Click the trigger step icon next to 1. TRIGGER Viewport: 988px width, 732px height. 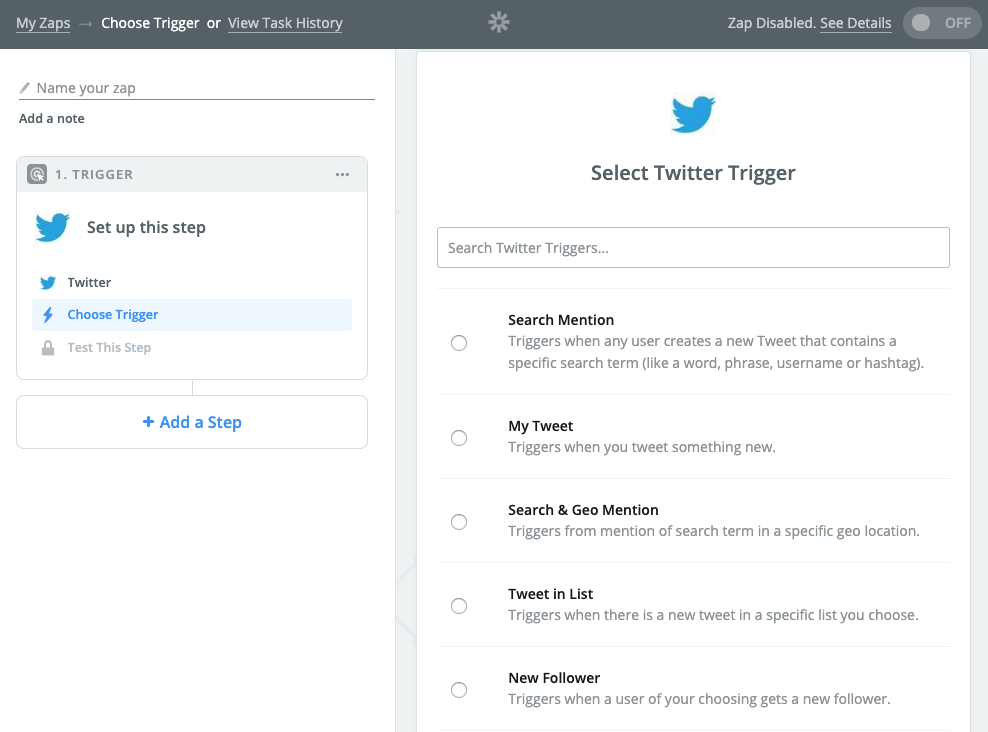click(37, 174)
